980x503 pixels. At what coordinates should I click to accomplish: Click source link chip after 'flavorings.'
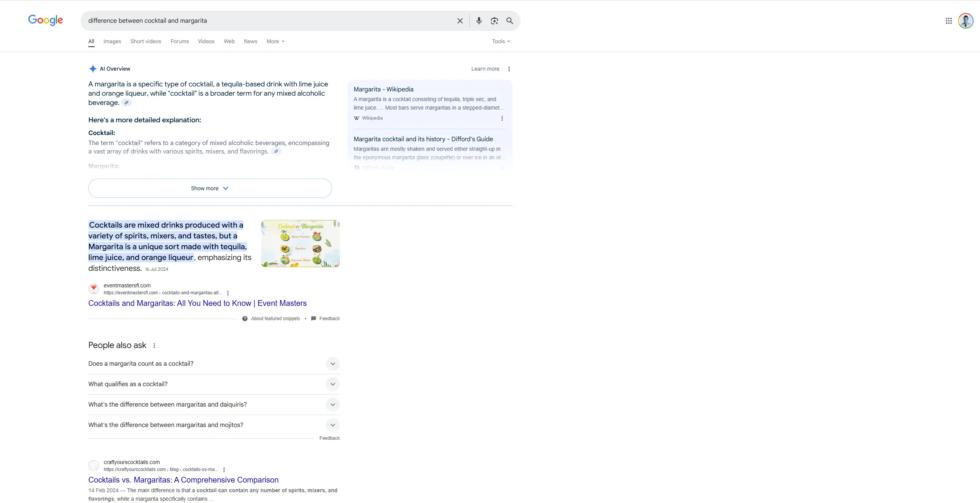pyautogui.click(x=276, y=151)
